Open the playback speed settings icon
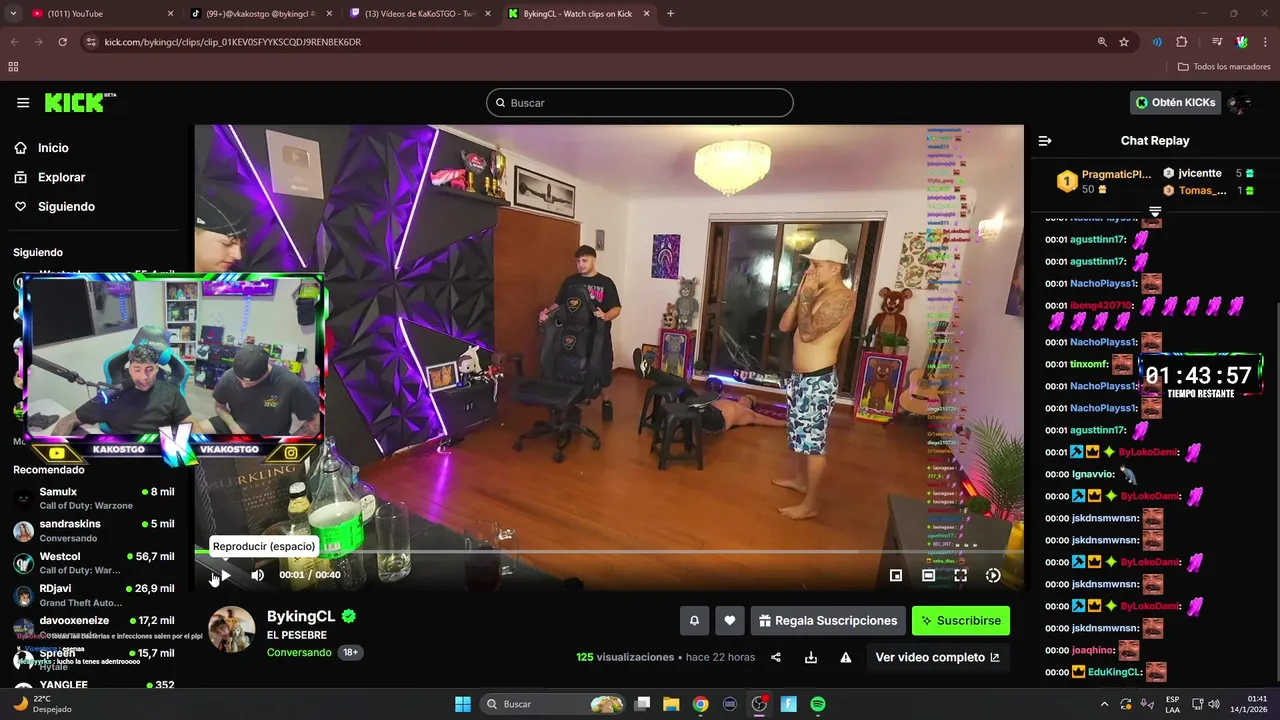 [993, 575]
